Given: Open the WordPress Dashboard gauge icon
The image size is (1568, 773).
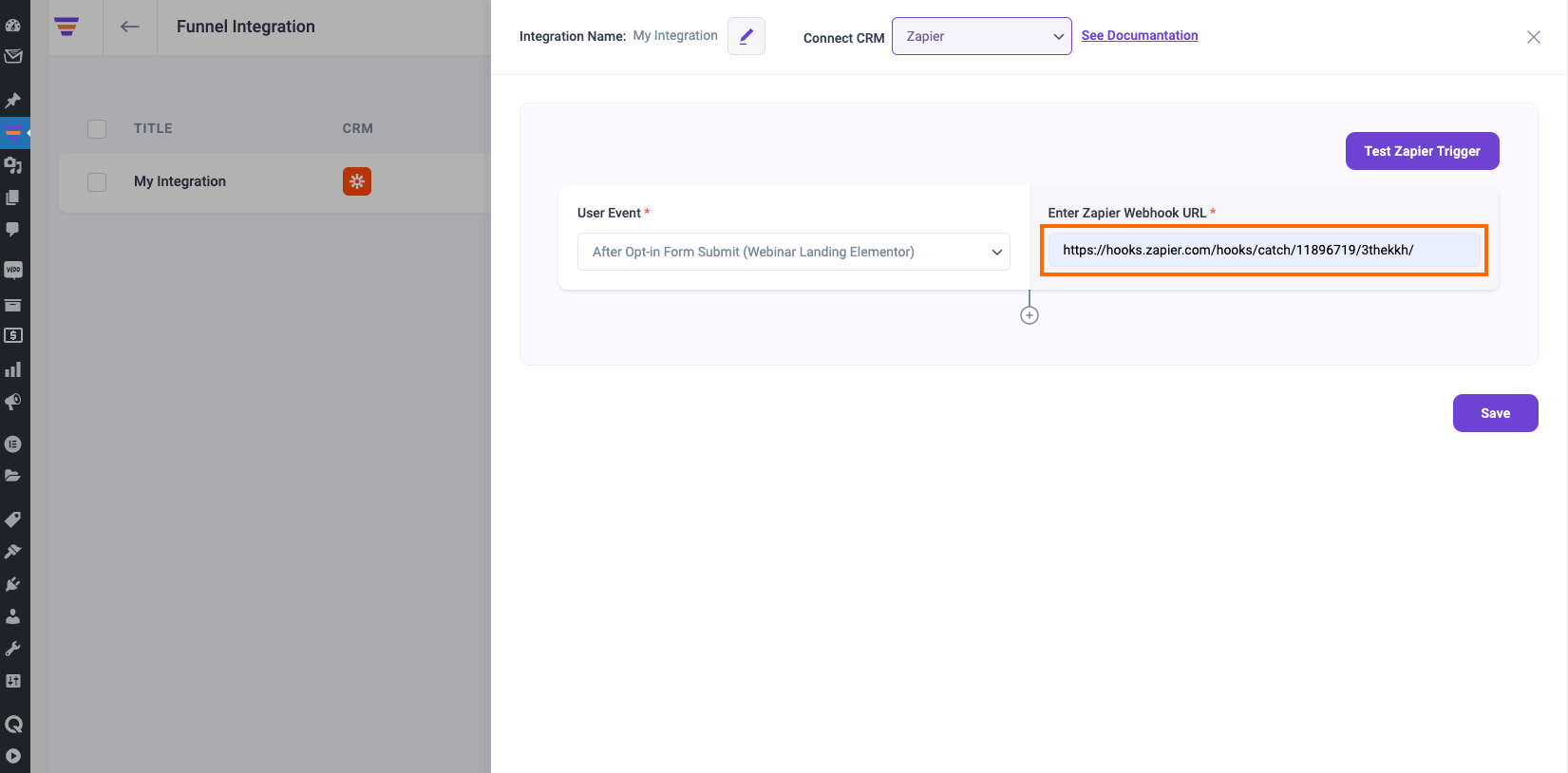Looking at the screenshot, I should (x=13, y=26).
